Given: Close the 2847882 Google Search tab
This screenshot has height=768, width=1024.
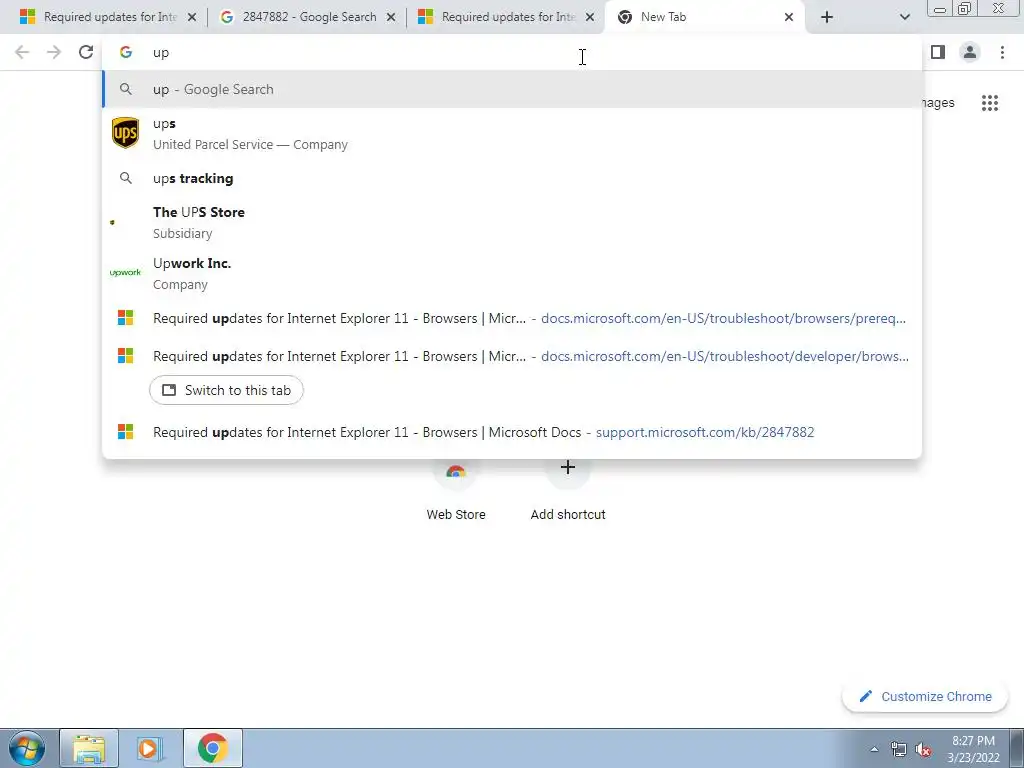Looking at the screenshot, I should click(391, 18).
